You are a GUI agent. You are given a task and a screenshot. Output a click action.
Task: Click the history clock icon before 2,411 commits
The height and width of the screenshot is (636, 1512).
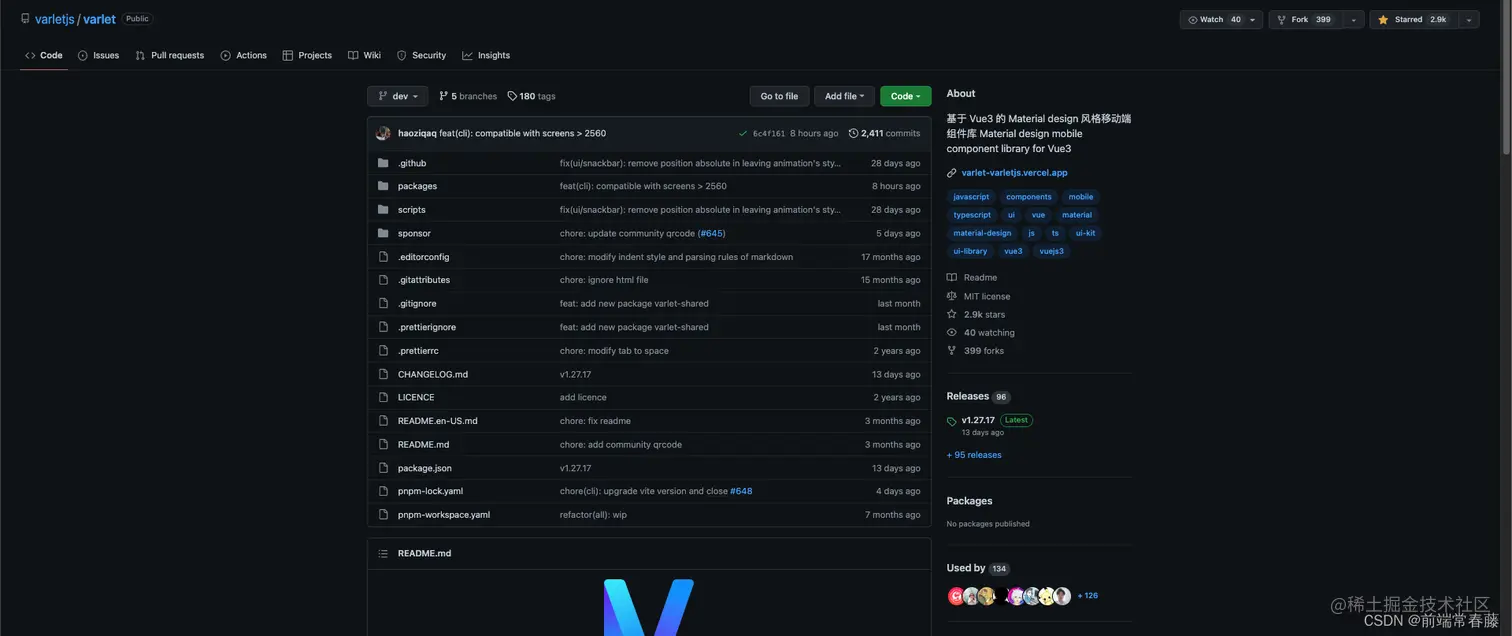(853, 133)
